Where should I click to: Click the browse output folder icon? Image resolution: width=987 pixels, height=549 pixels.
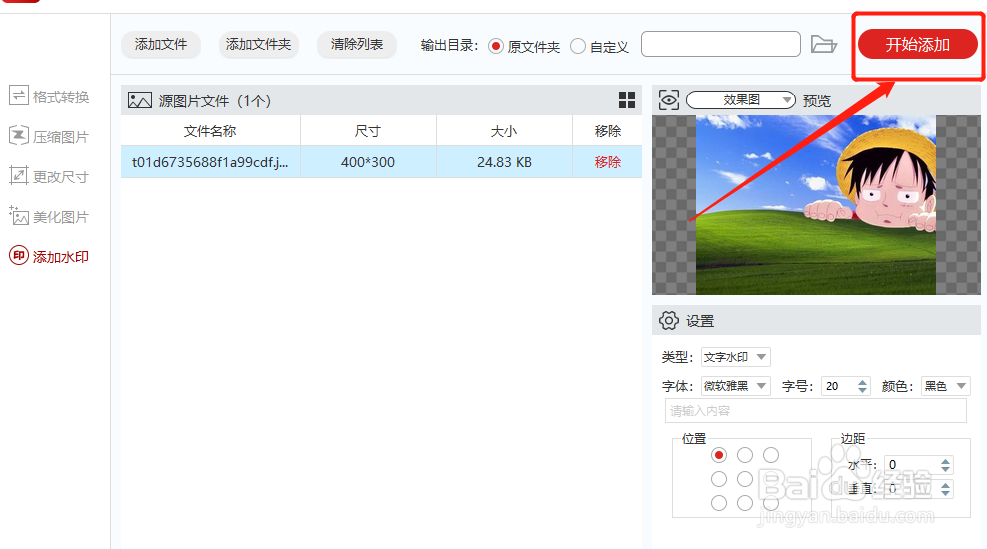point(823,45)
